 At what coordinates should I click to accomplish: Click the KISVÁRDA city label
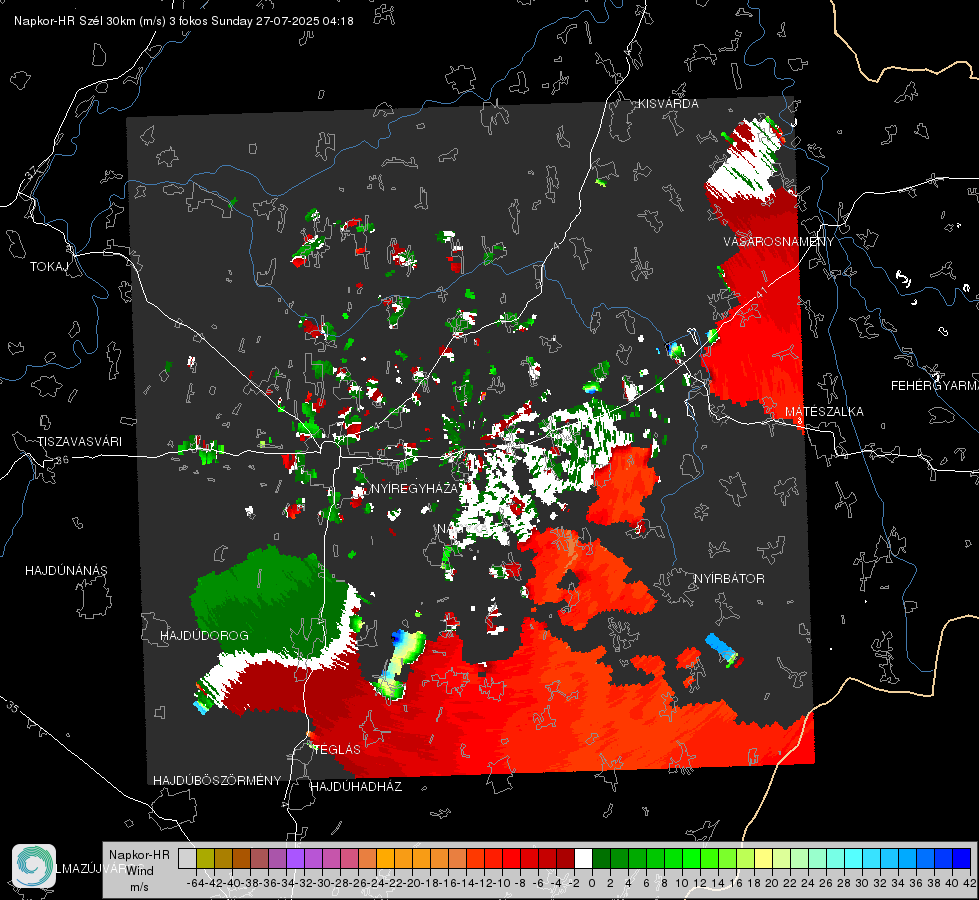668,104
